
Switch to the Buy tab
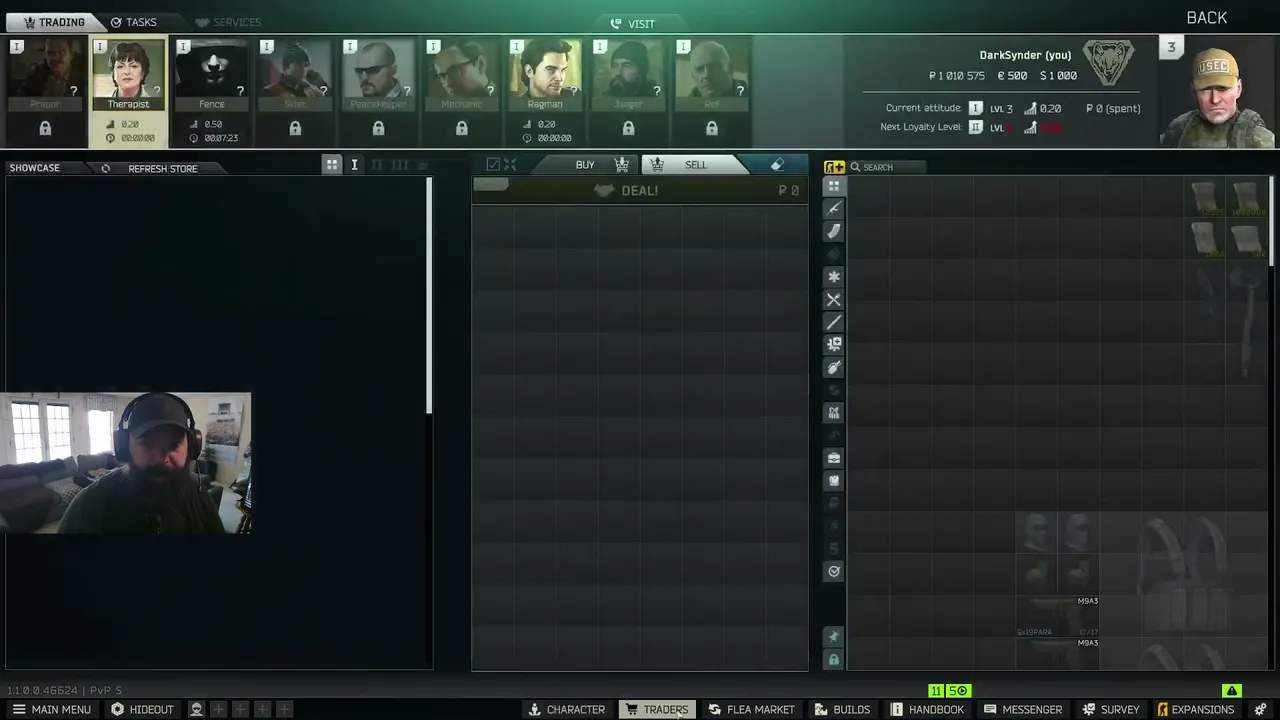585,165
